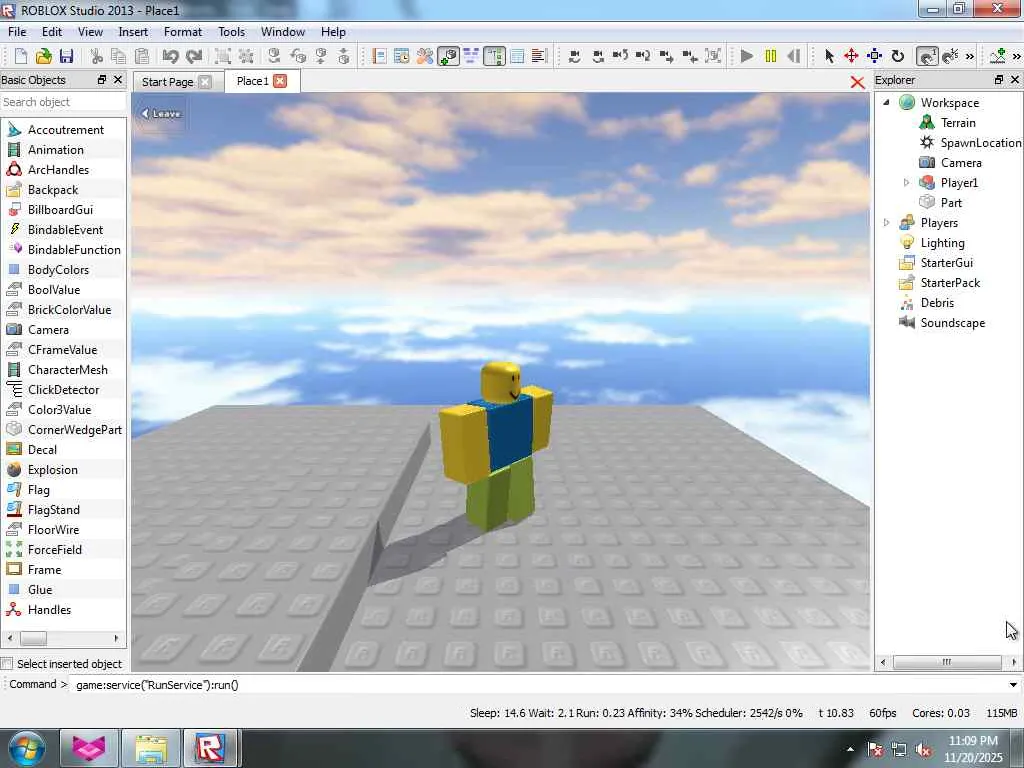Open the Window menu

click(x=283, y=31)
